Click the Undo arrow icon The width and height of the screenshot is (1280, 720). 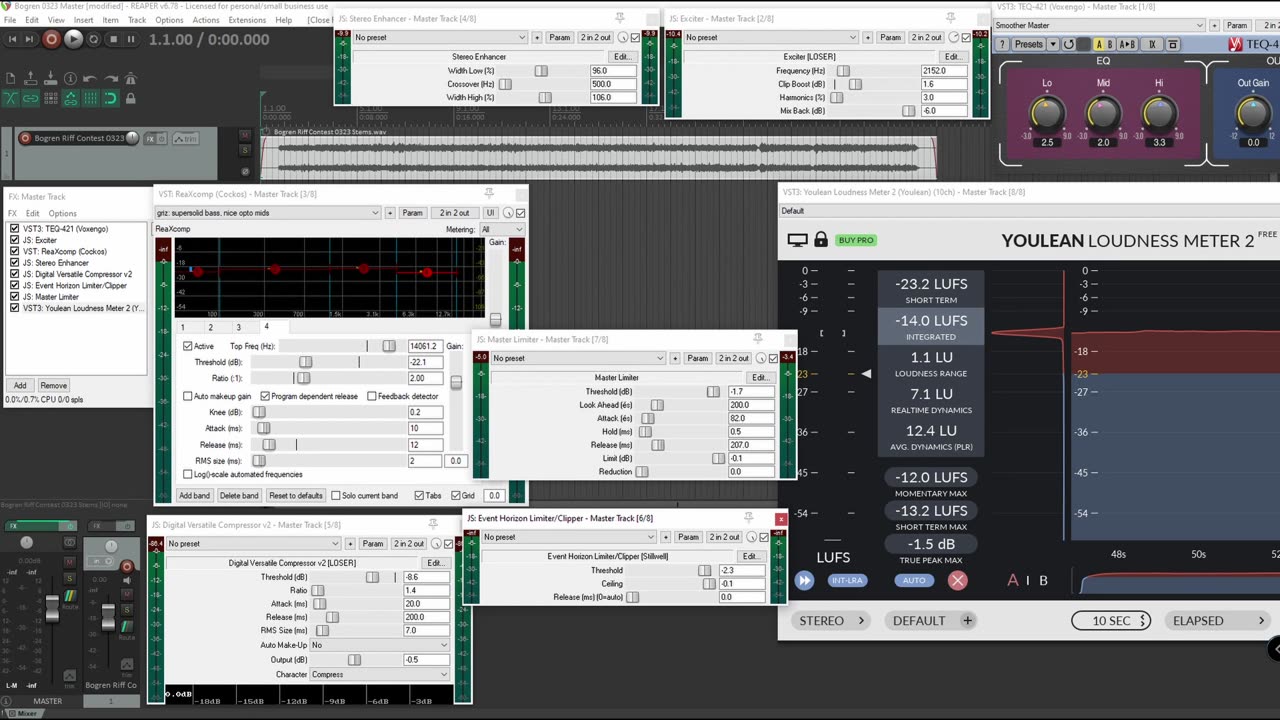89,79
